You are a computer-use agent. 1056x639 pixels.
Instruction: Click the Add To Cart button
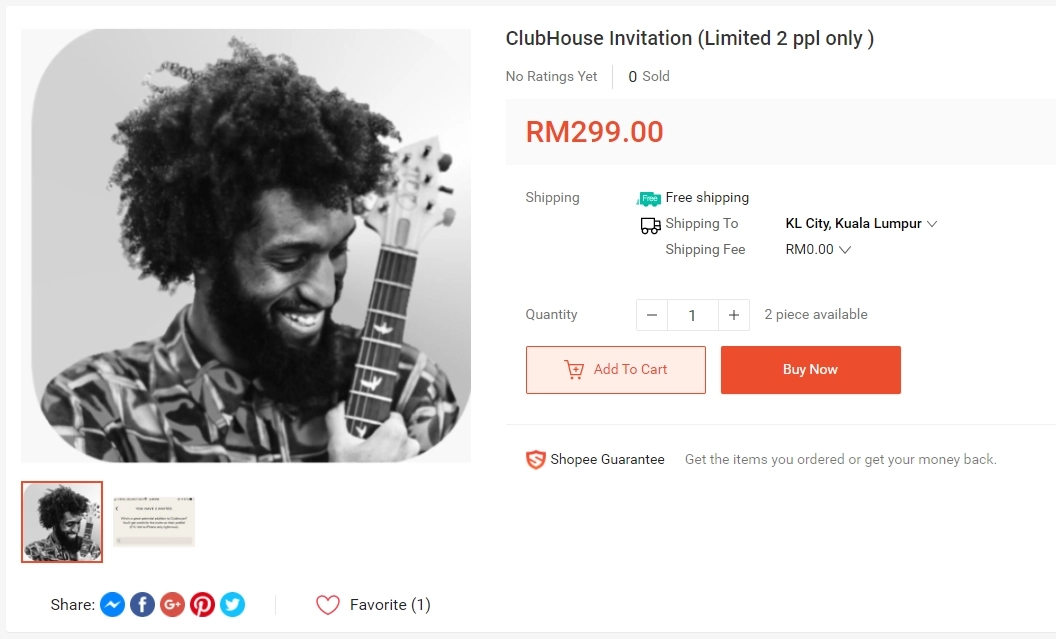pos(616,370)
